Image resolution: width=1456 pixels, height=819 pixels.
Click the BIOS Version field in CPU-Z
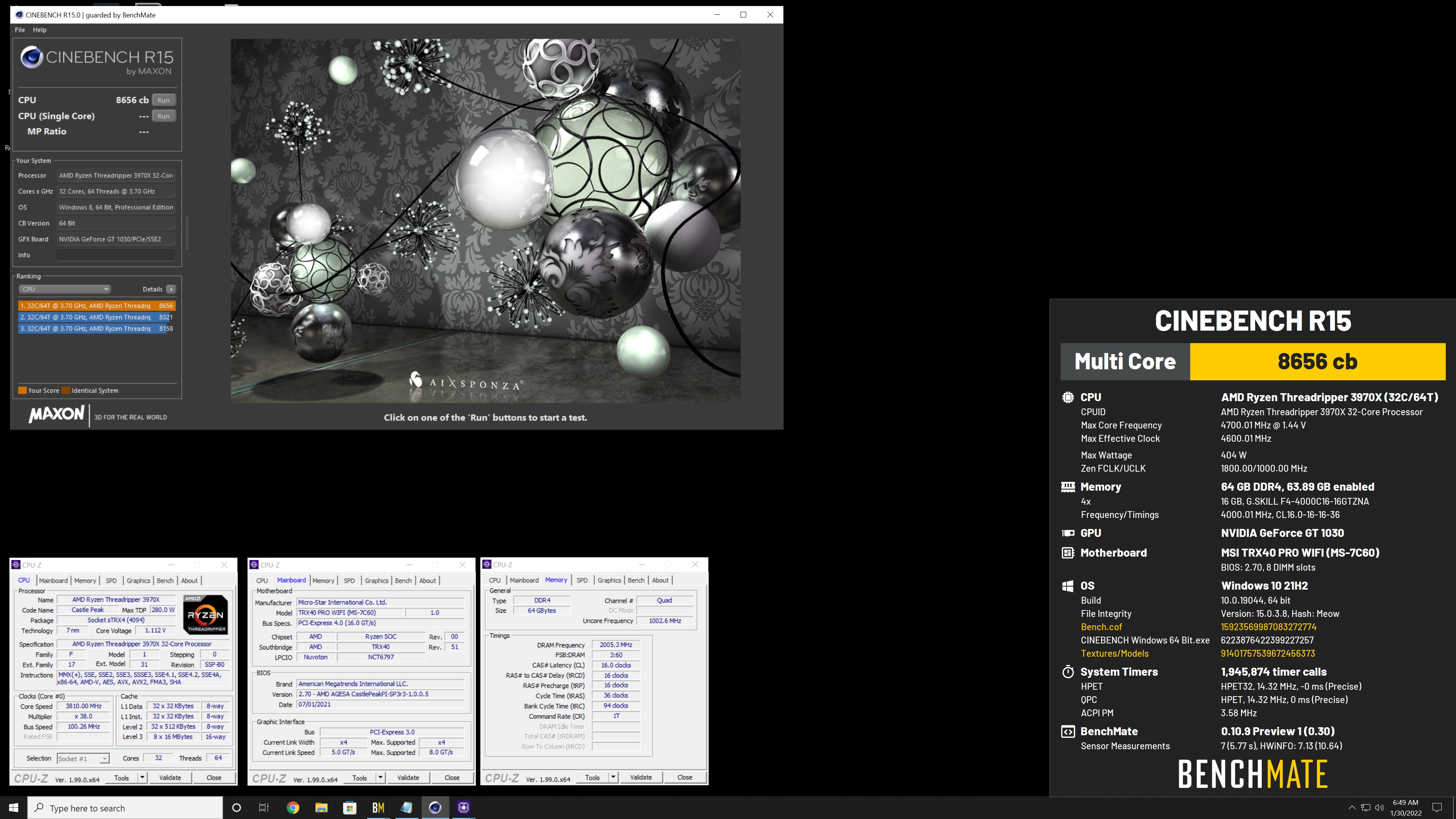click(380, 694)
